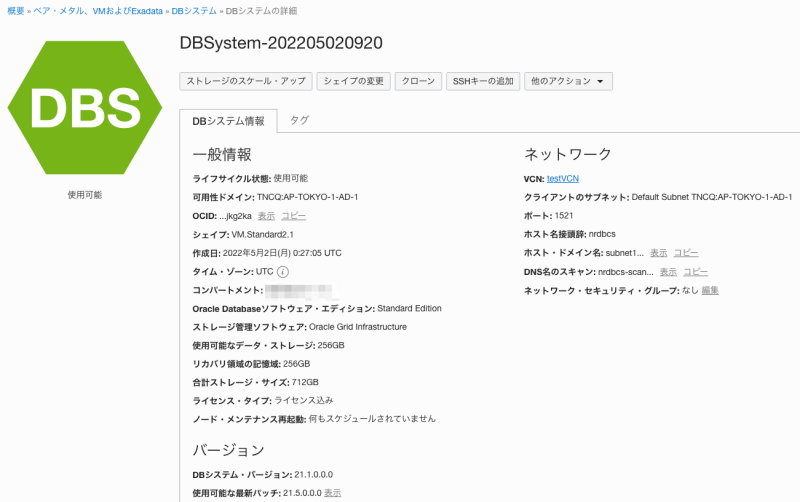Show the latest available patch 21.5.0.0.0

tap(332, 493)
